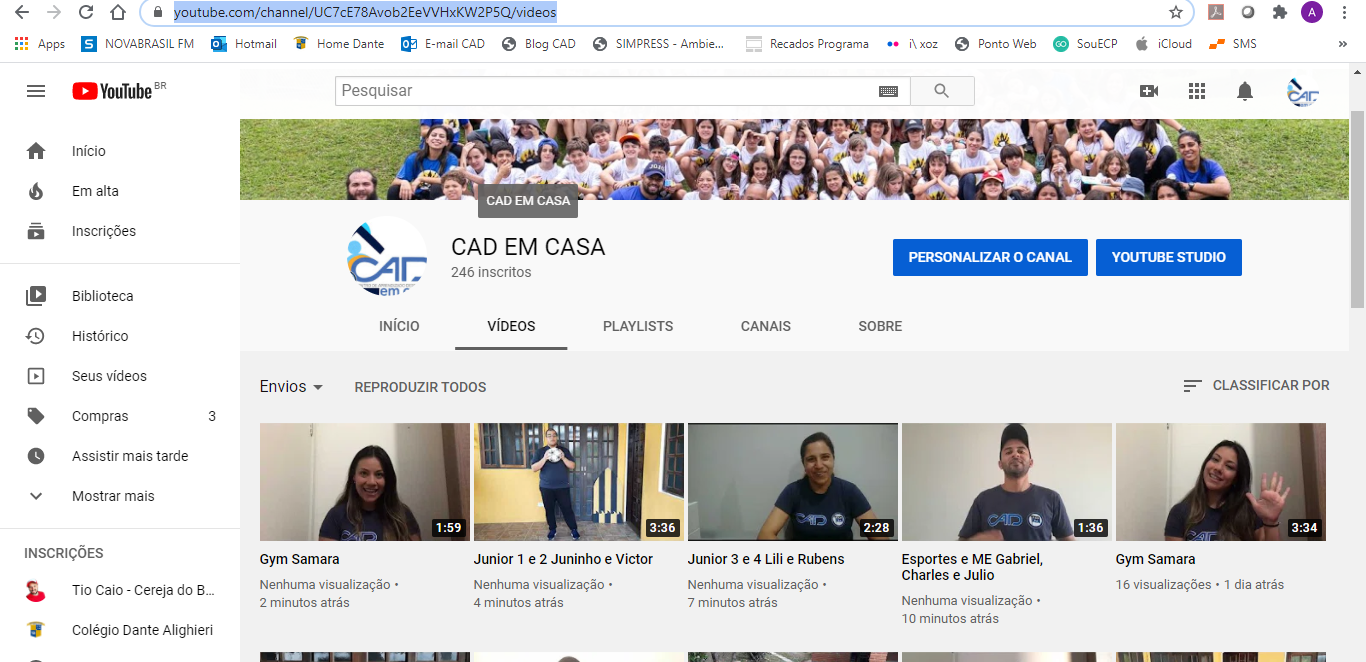Open the YouTube apps grid icon

[x=1197, y=91]
